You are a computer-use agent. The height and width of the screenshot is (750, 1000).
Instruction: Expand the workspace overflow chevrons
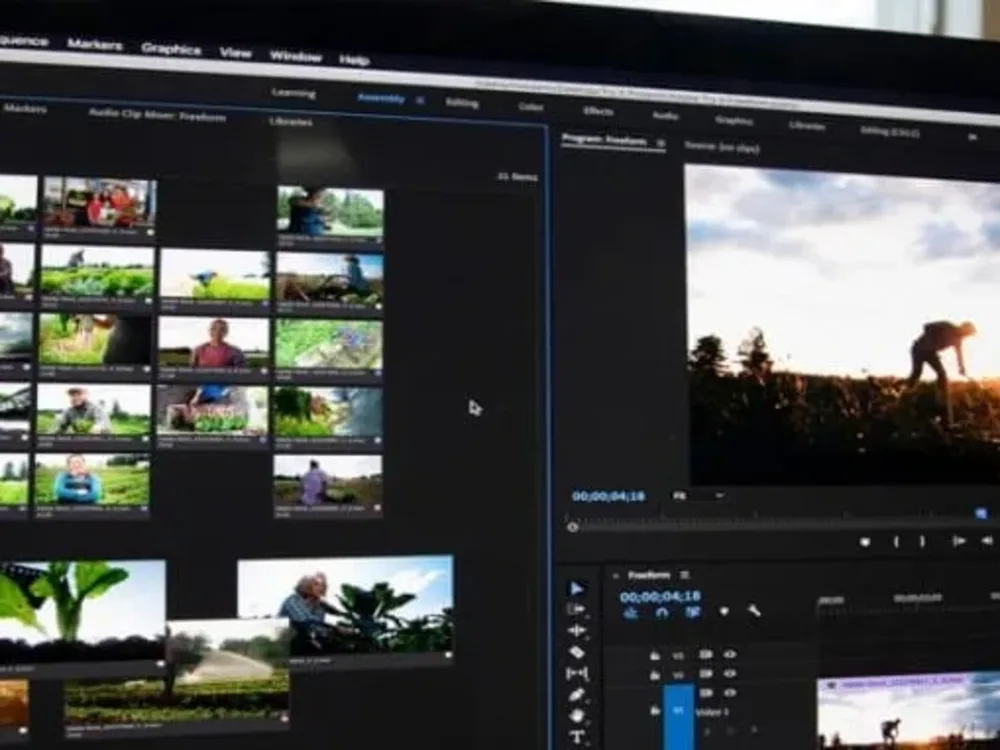pyautogui.click(x=973, y=136)
